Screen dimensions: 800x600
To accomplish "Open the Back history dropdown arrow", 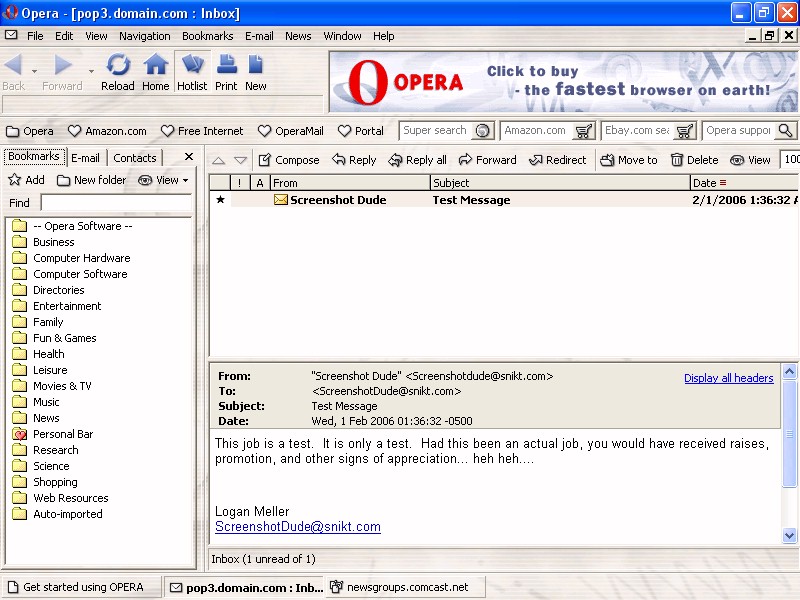I will point(34,71).
